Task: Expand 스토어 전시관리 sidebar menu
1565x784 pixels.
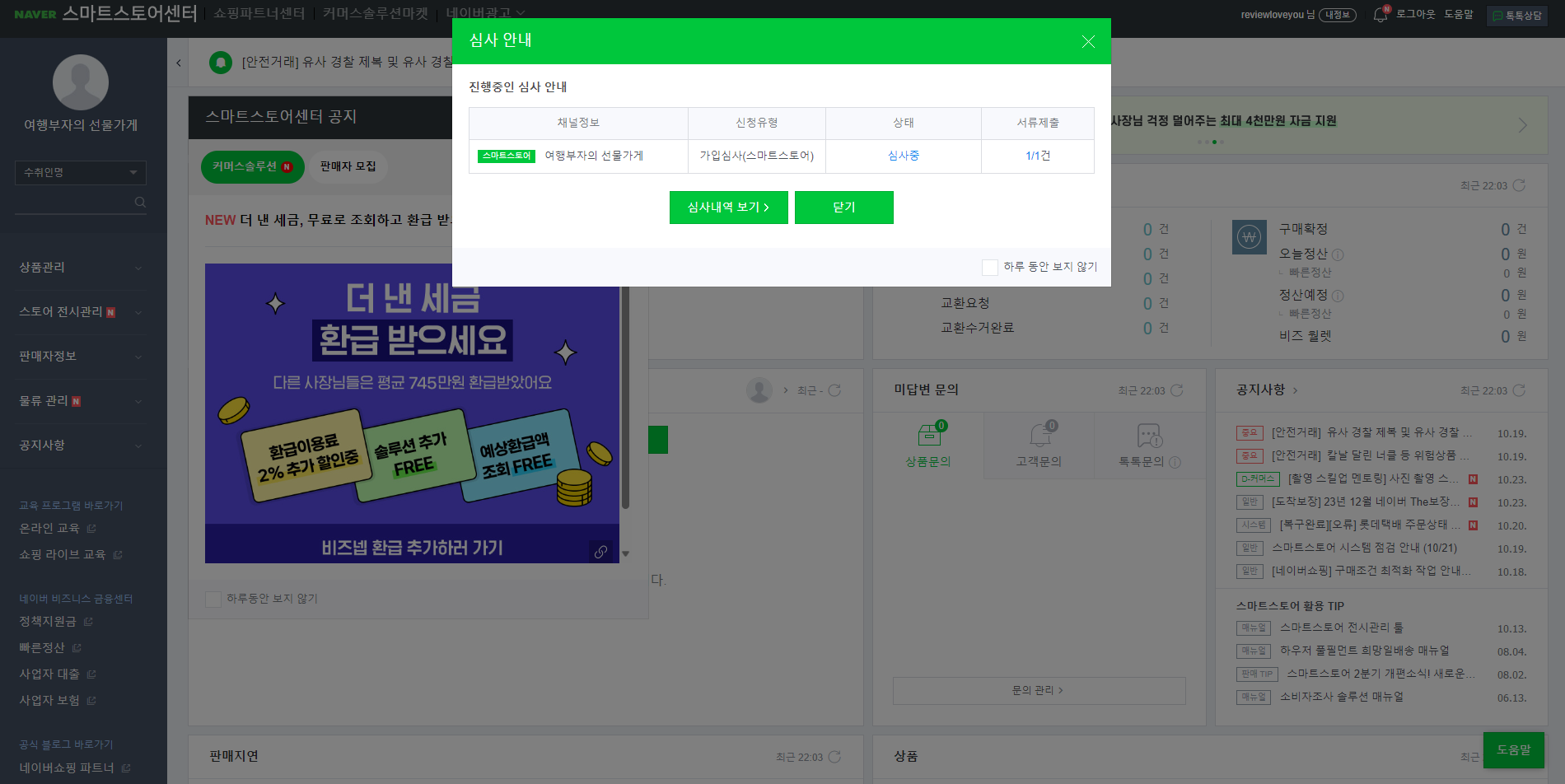Action: click(81, 312)
